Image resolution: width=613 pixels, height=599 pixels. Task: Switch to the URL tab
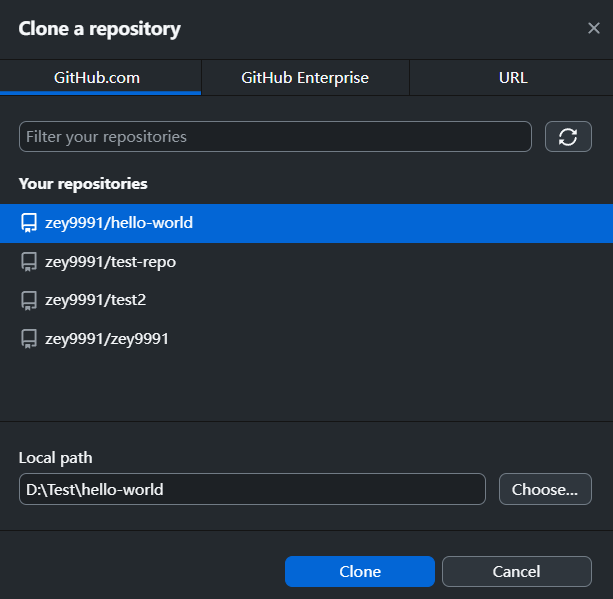point(512,77)
